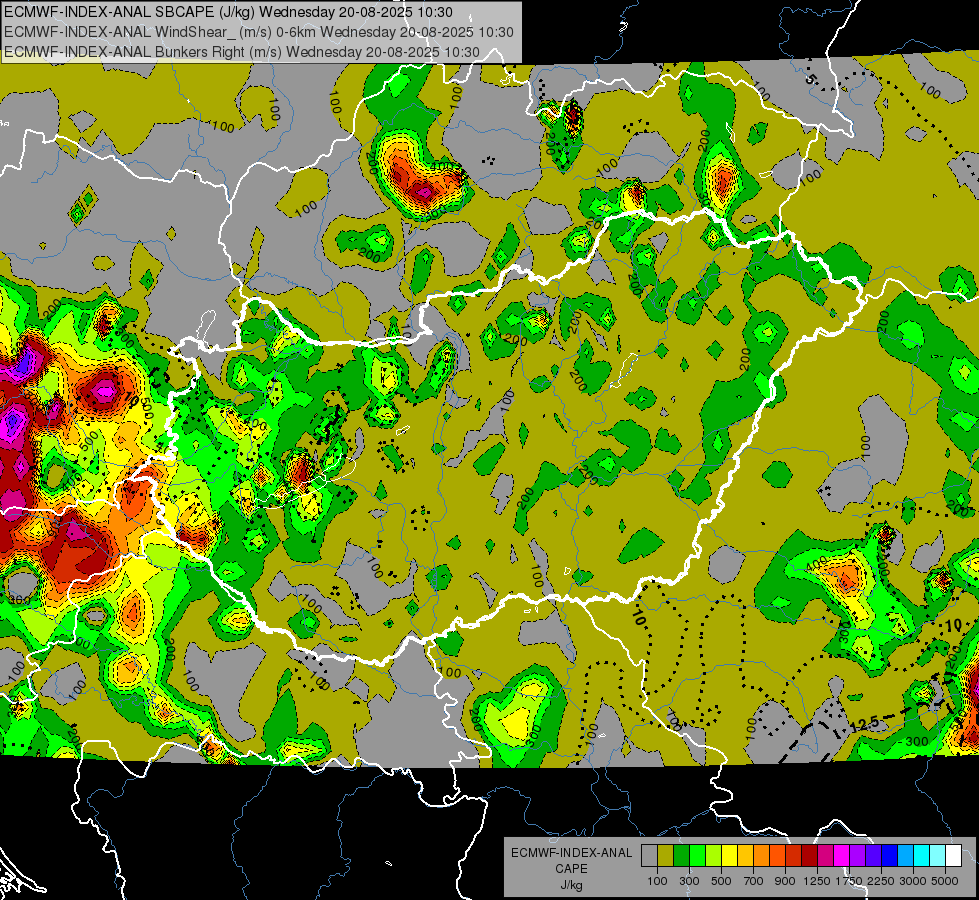Click the olive swatch in the CAPE legend
This screenshot has width=979, height=900.
click(x=666, y=855)
